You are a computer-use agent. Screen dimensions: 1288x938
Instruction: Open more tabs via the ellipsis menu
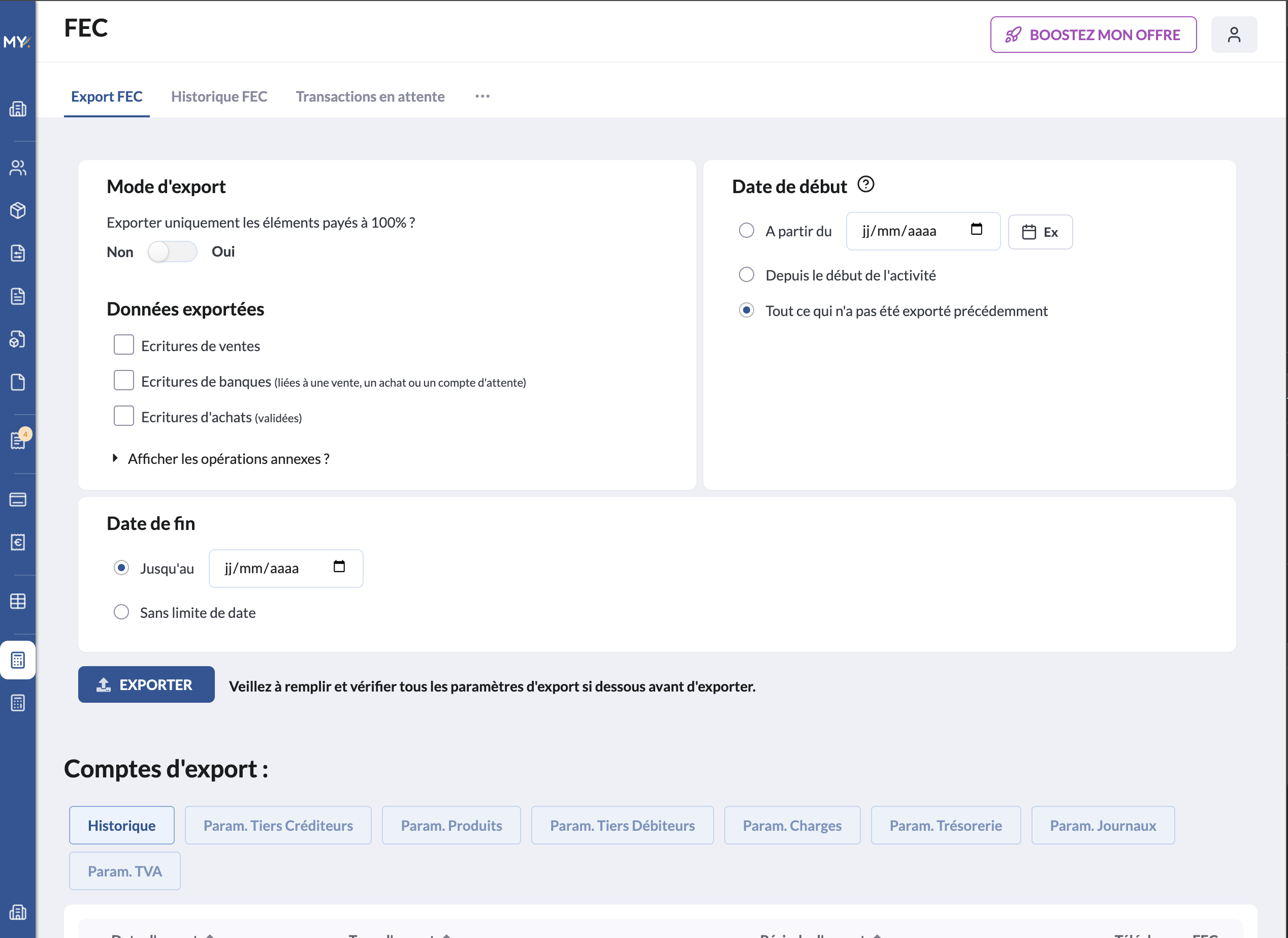click(482, 96)
